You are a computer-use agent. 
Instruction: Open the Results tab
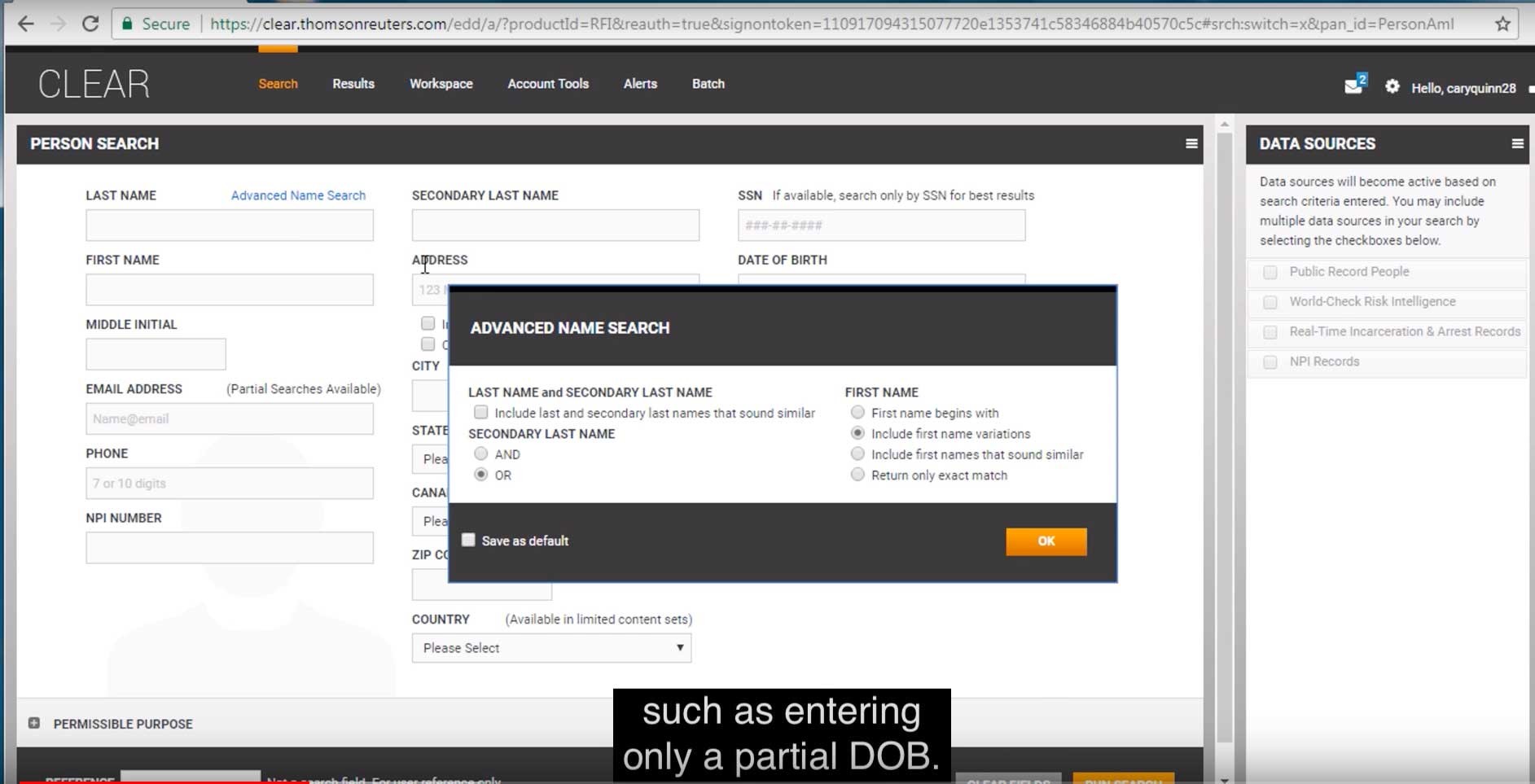pyautogui.click(x=353, y=84)
